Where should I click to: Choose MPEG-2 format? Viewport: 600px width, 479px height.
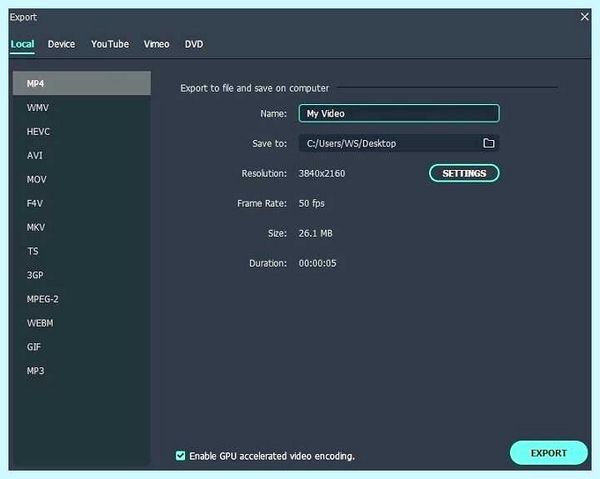point(82,299)
